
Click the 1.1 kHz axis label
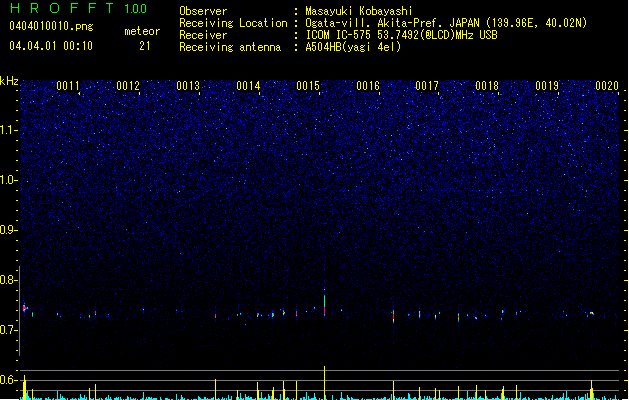pyautogui.click(x=8, y=130)
